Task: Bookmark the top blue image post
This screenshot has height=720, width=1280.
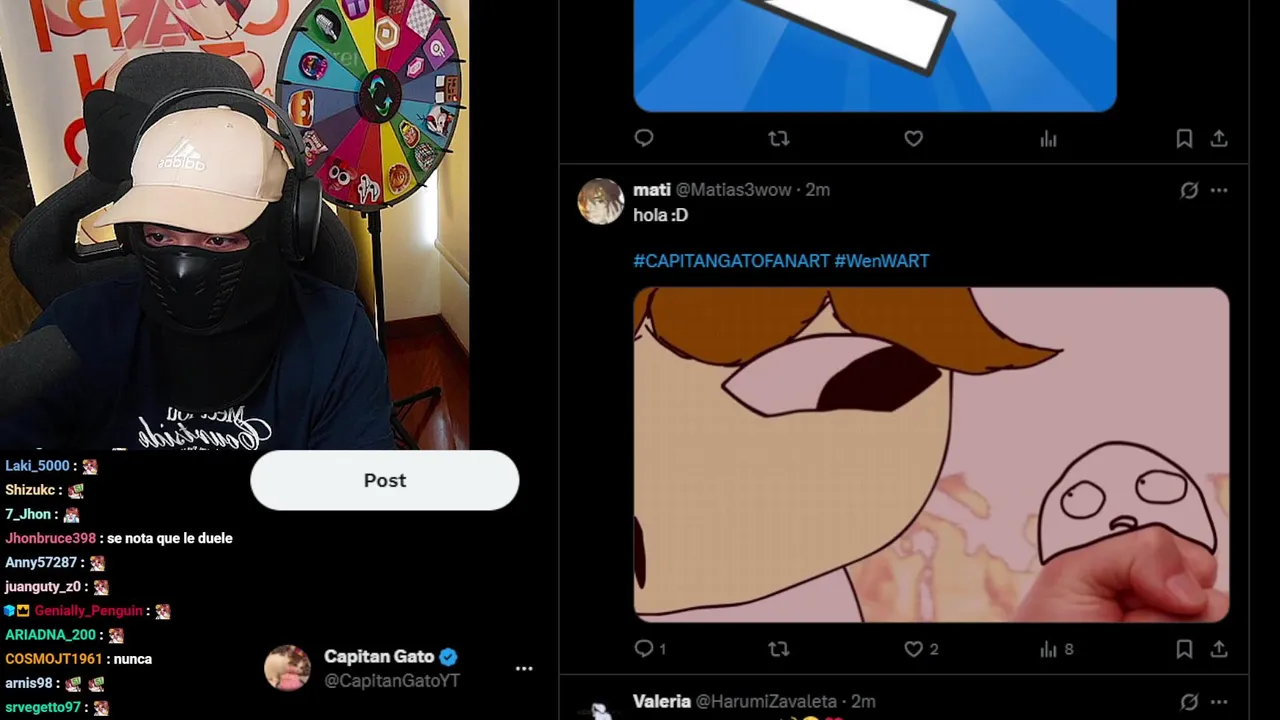Action: [x=1184, y=139]
